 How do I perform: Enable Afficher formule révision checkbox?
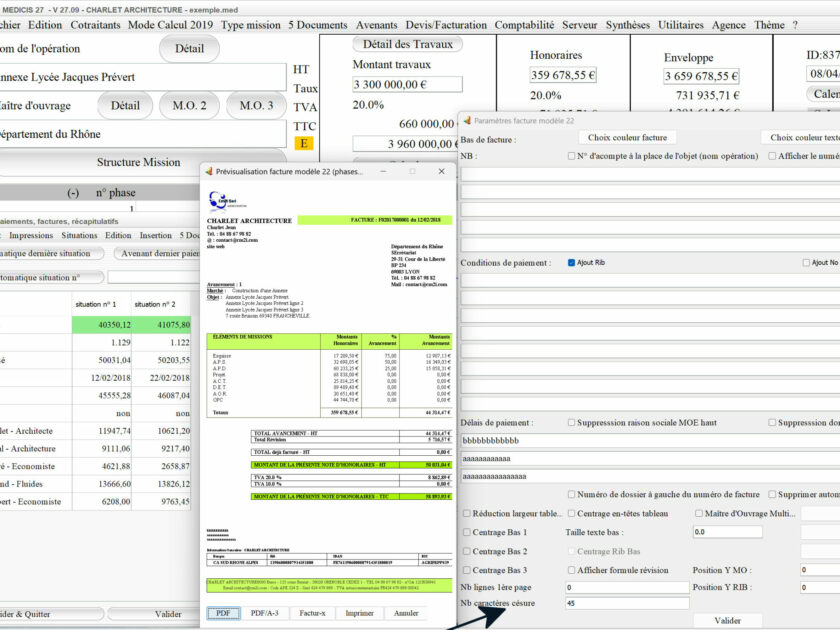(x=571, y=571)
